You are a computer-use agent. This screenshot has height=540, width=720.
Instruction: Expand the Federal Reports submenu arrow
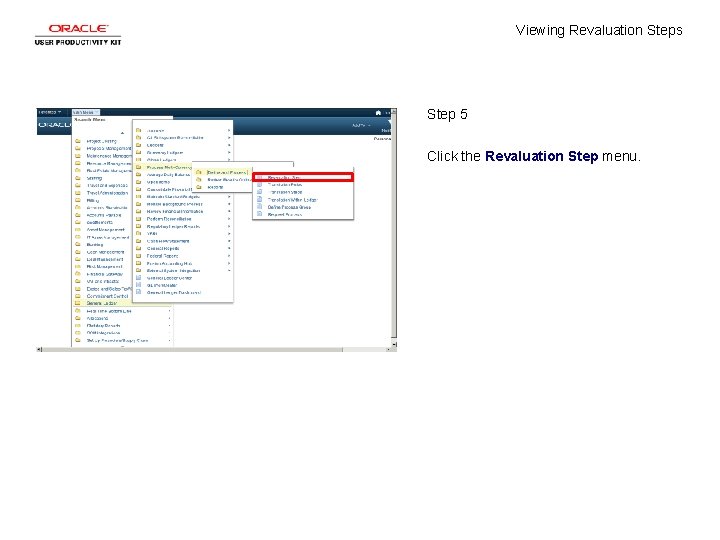click(x=229, y=256)
